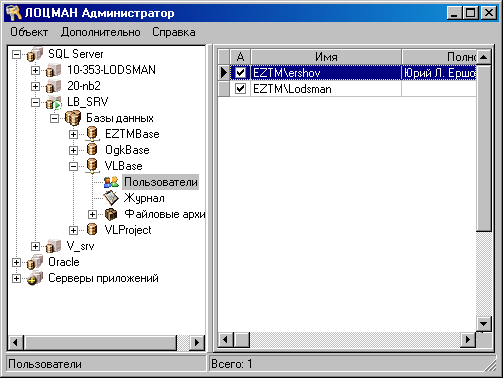Select the VLProject tree label

128,230
